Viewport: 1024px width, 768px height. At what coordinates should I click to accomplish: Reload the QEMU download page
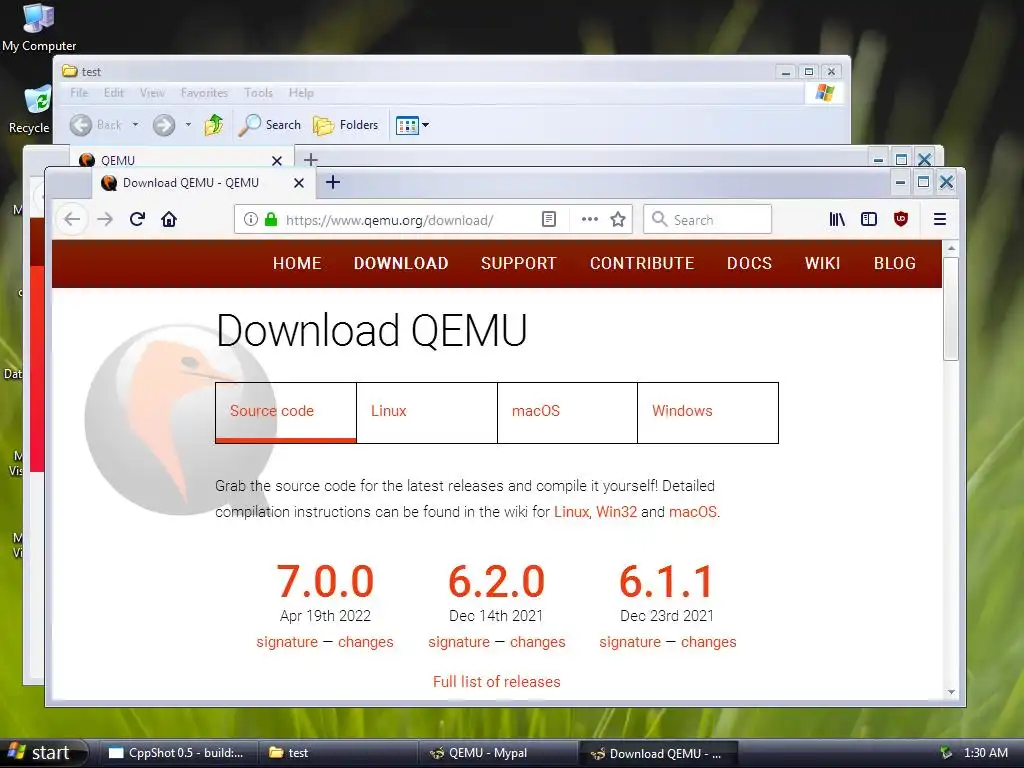pyautogui.click(x=137, y=219)
